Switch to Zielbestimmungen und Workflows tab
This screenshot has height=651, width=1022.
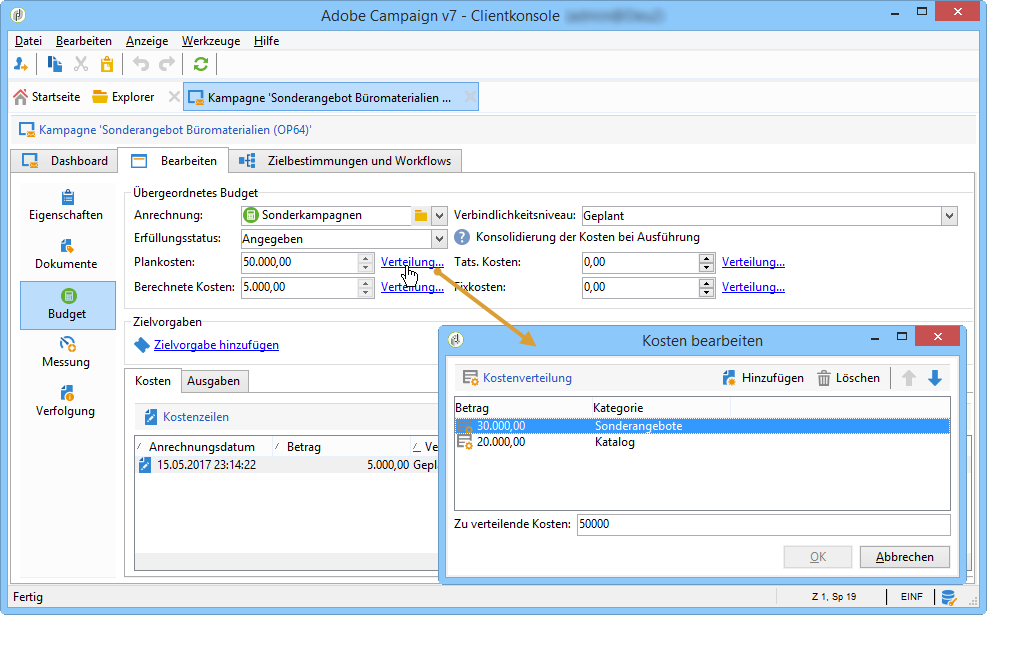point(345,160)
